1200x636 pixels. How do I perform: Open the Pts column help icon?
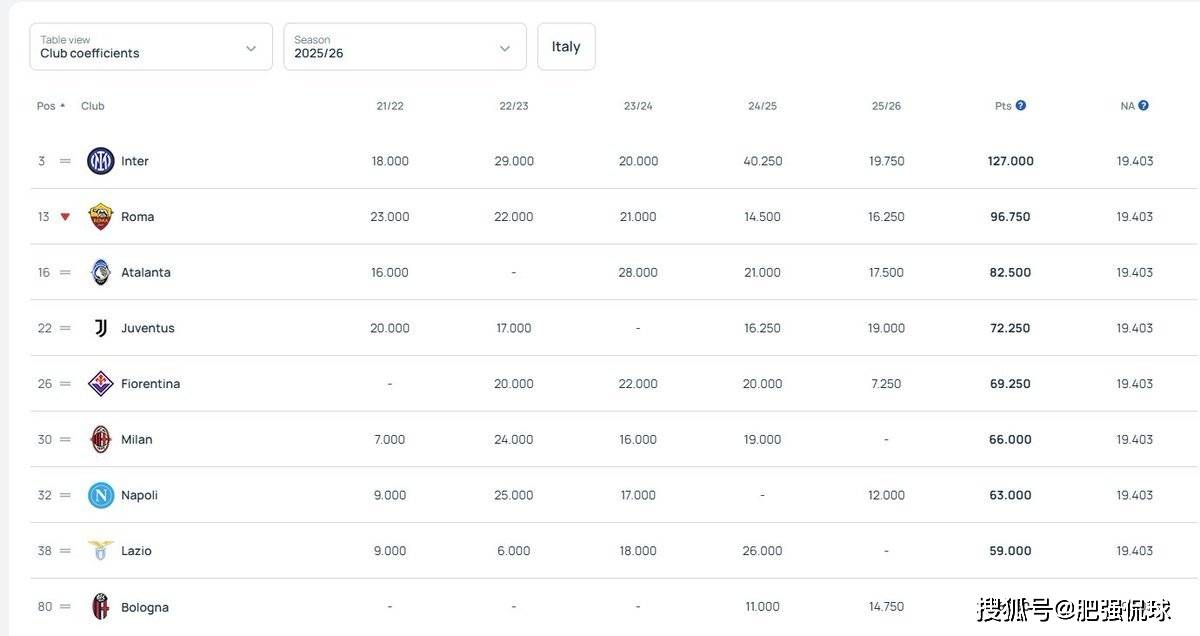(x=1021, y=105)
